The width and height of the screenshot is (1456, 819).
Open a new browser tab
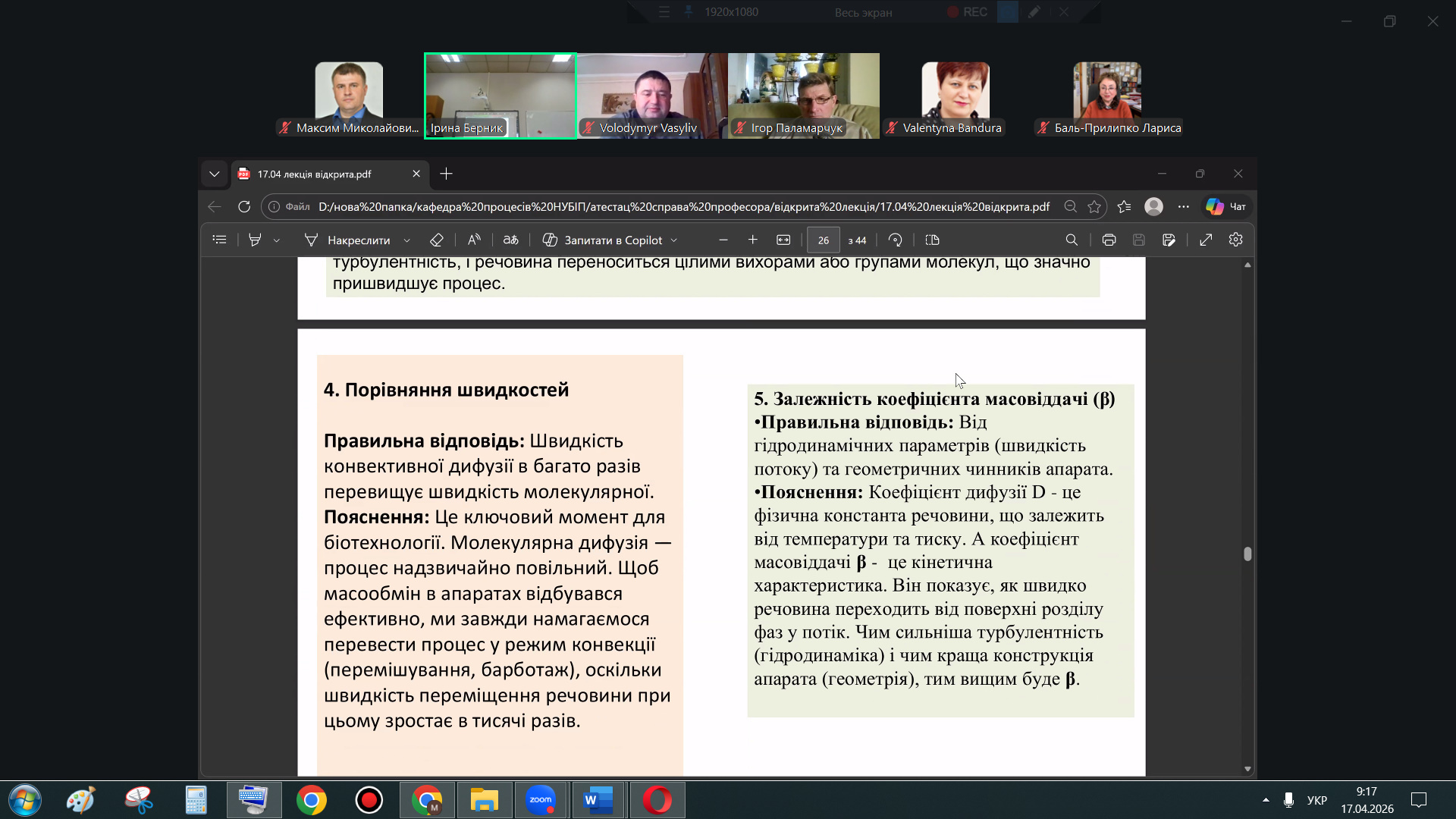(x=447, y=174)
